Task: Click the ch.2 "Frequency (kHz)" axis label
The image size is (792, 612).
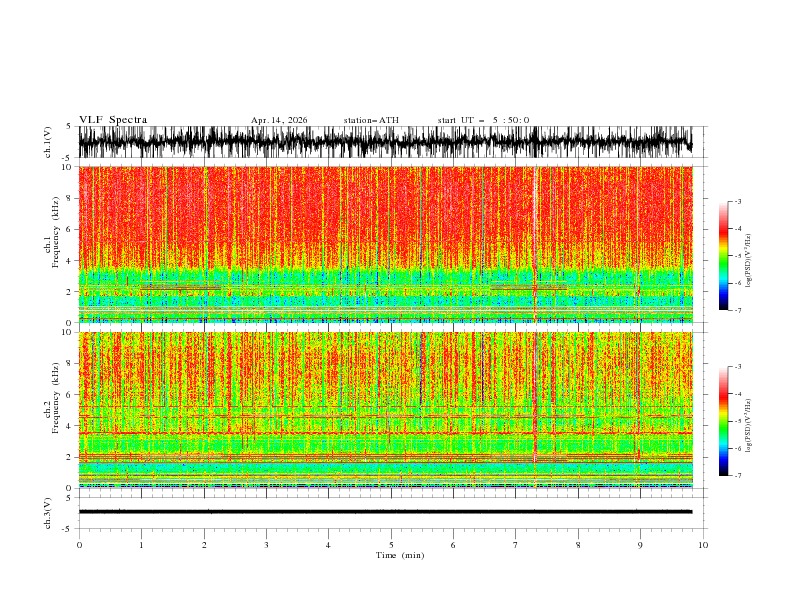Action: 56,398
